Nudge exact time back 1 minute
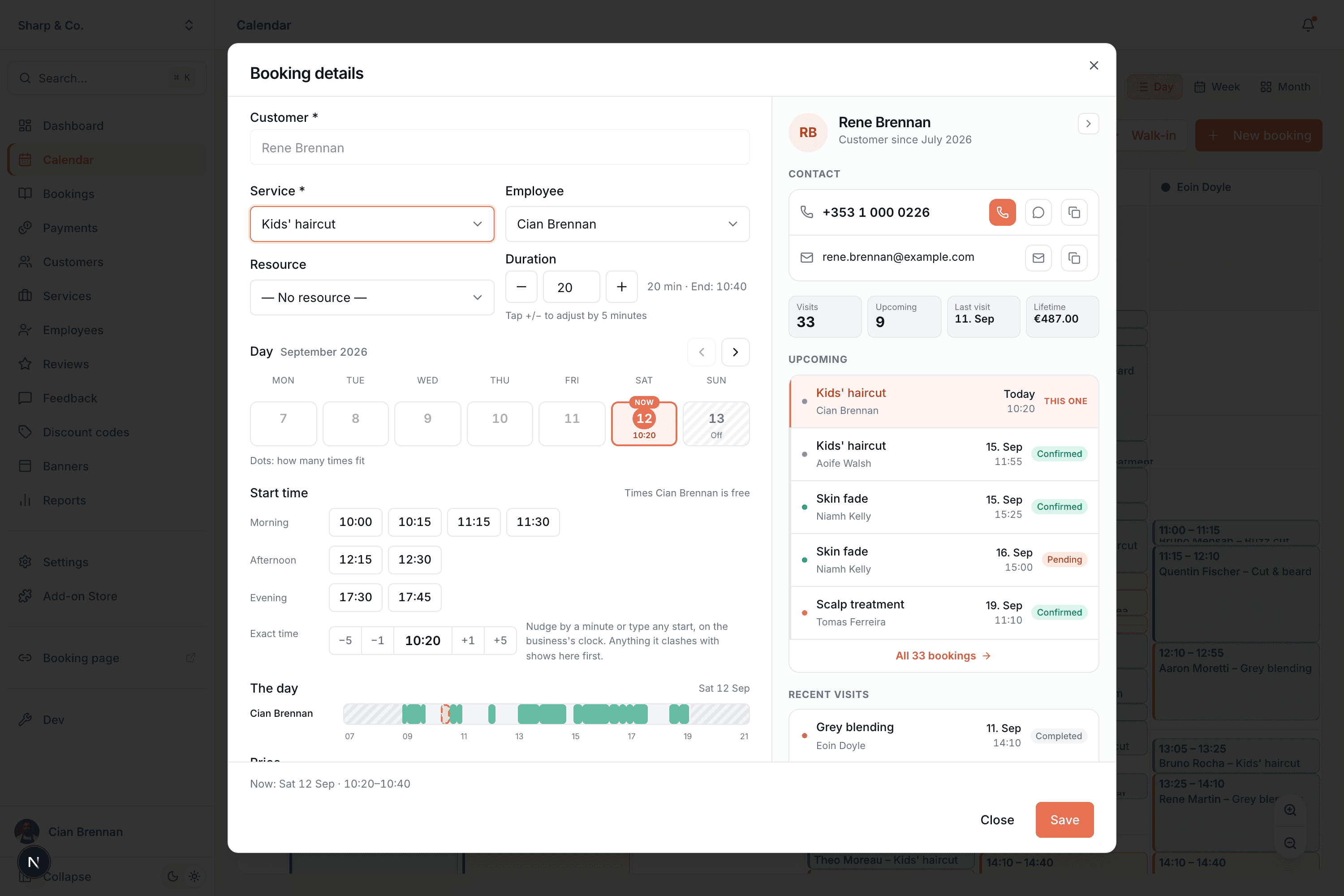 coord(377,641)
